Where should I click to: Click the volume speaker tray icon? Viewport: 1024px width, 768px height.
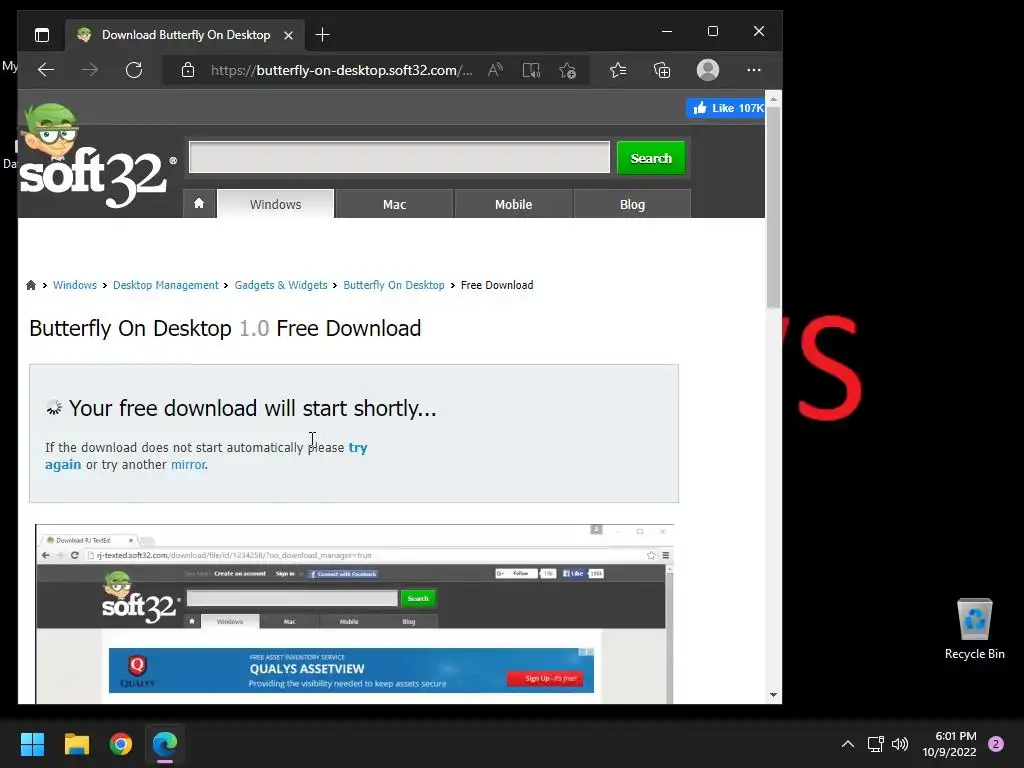point(900,744)
